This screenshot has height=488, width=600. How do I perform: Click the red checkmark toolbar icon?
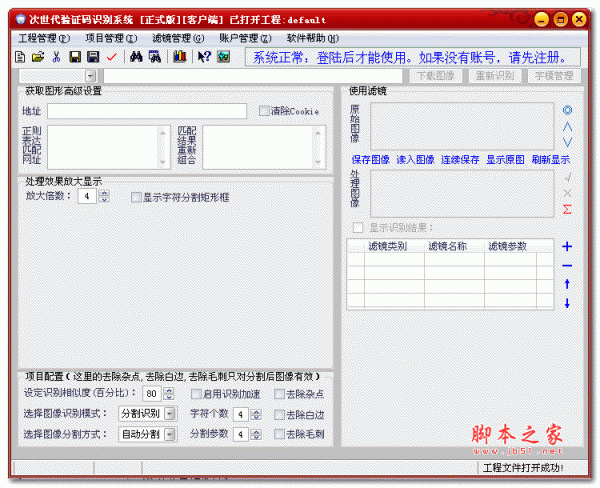coord(112,57)
